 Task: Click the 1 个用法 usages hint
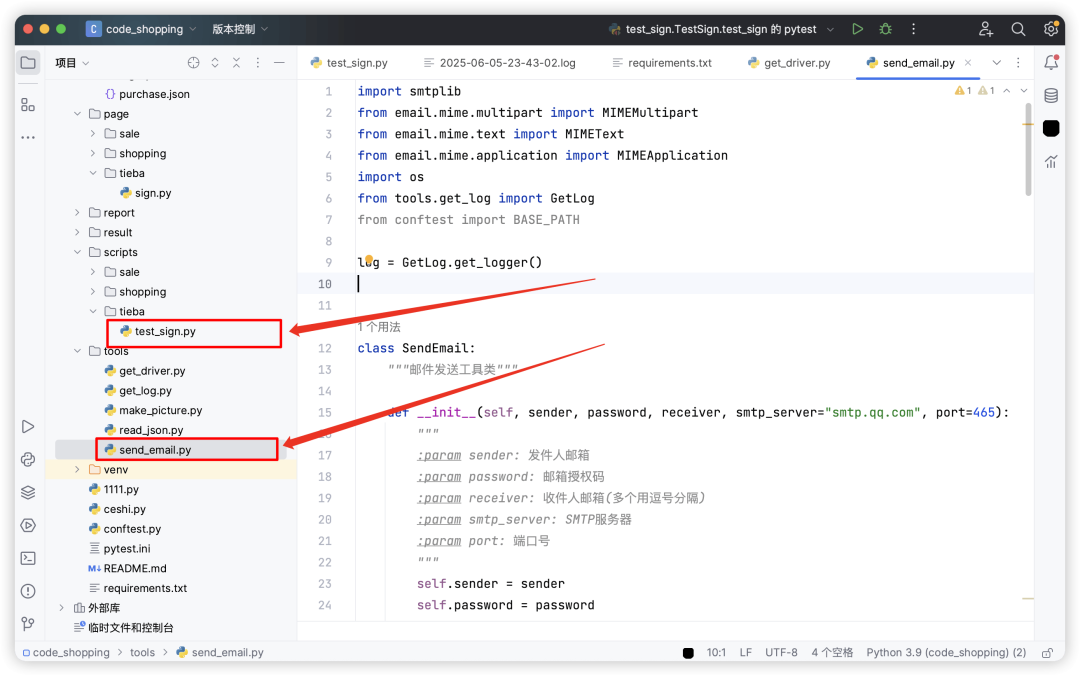click(379, 327)
